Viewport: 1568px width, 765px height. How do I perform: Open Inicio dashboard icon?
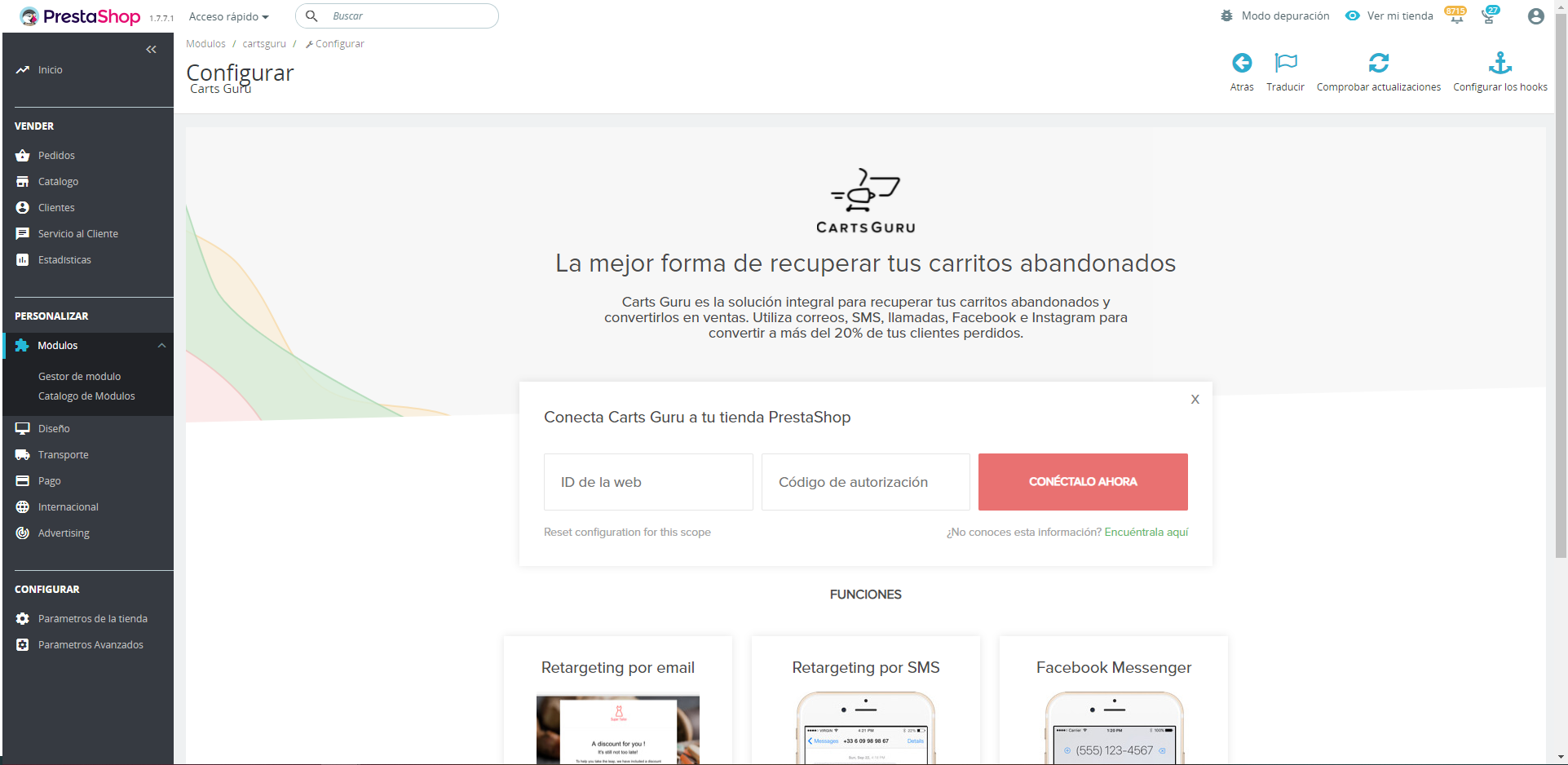(x=22, y=70)
